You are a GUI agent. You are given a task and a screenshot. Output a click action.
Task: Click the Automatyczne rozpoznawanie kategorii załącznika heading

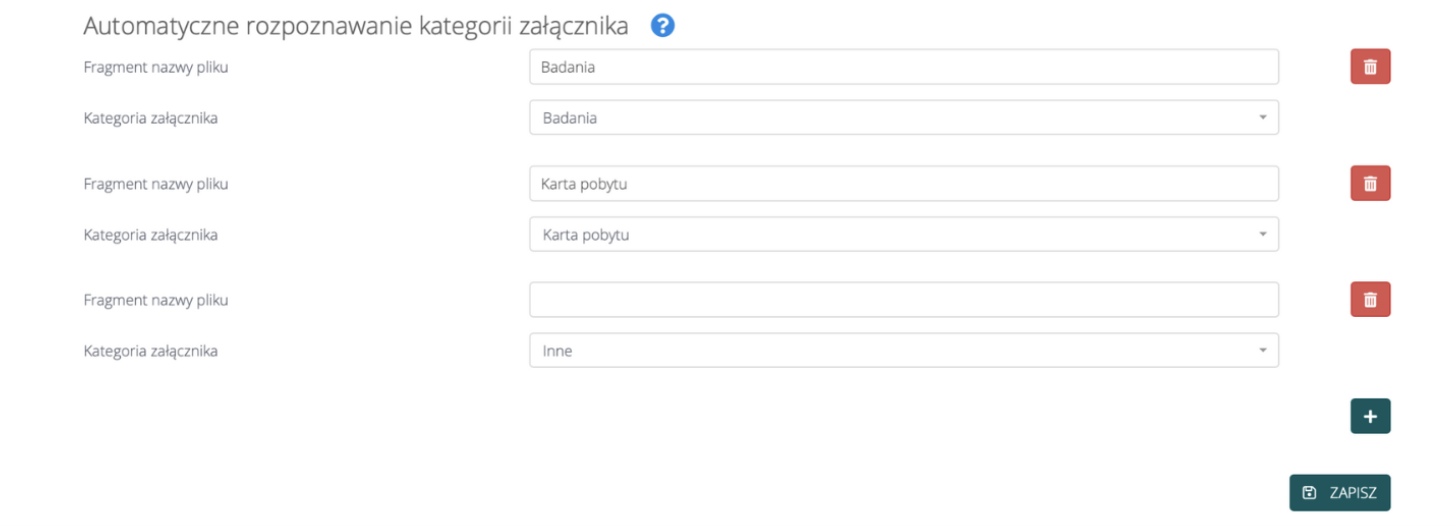(355, 27)
